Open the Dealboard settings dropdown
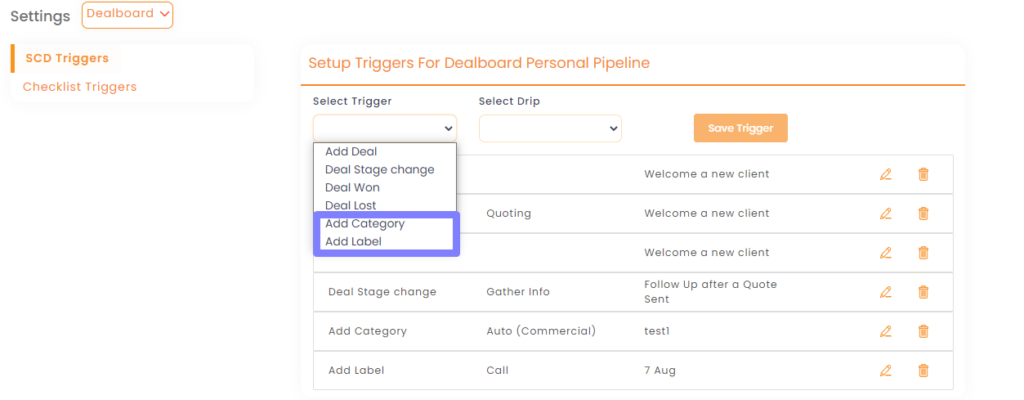 click(127, 15)
